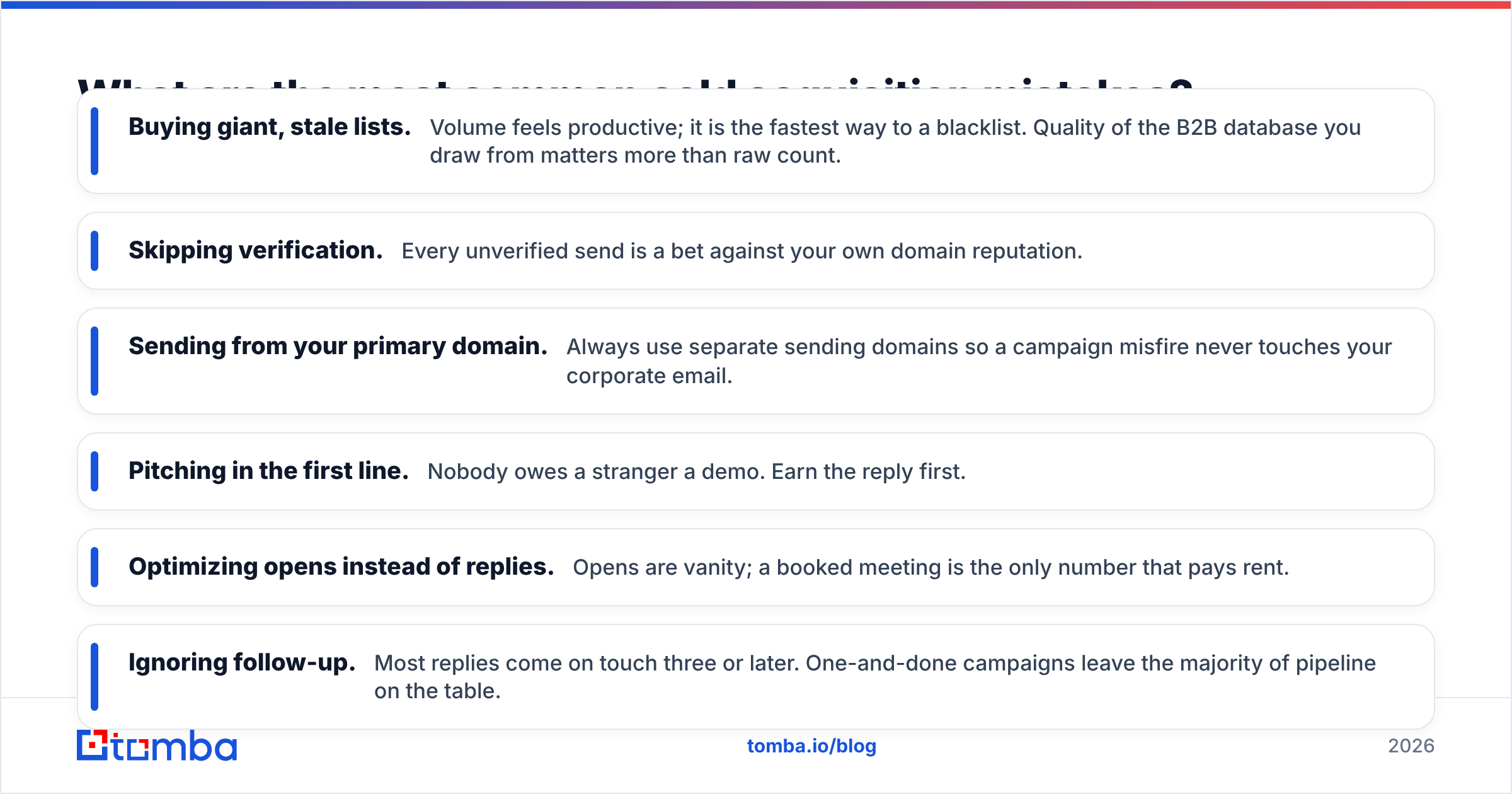
Task: Click blue accent bar of Pitching card
Action: pyautogui.click(x=94, y=471)
